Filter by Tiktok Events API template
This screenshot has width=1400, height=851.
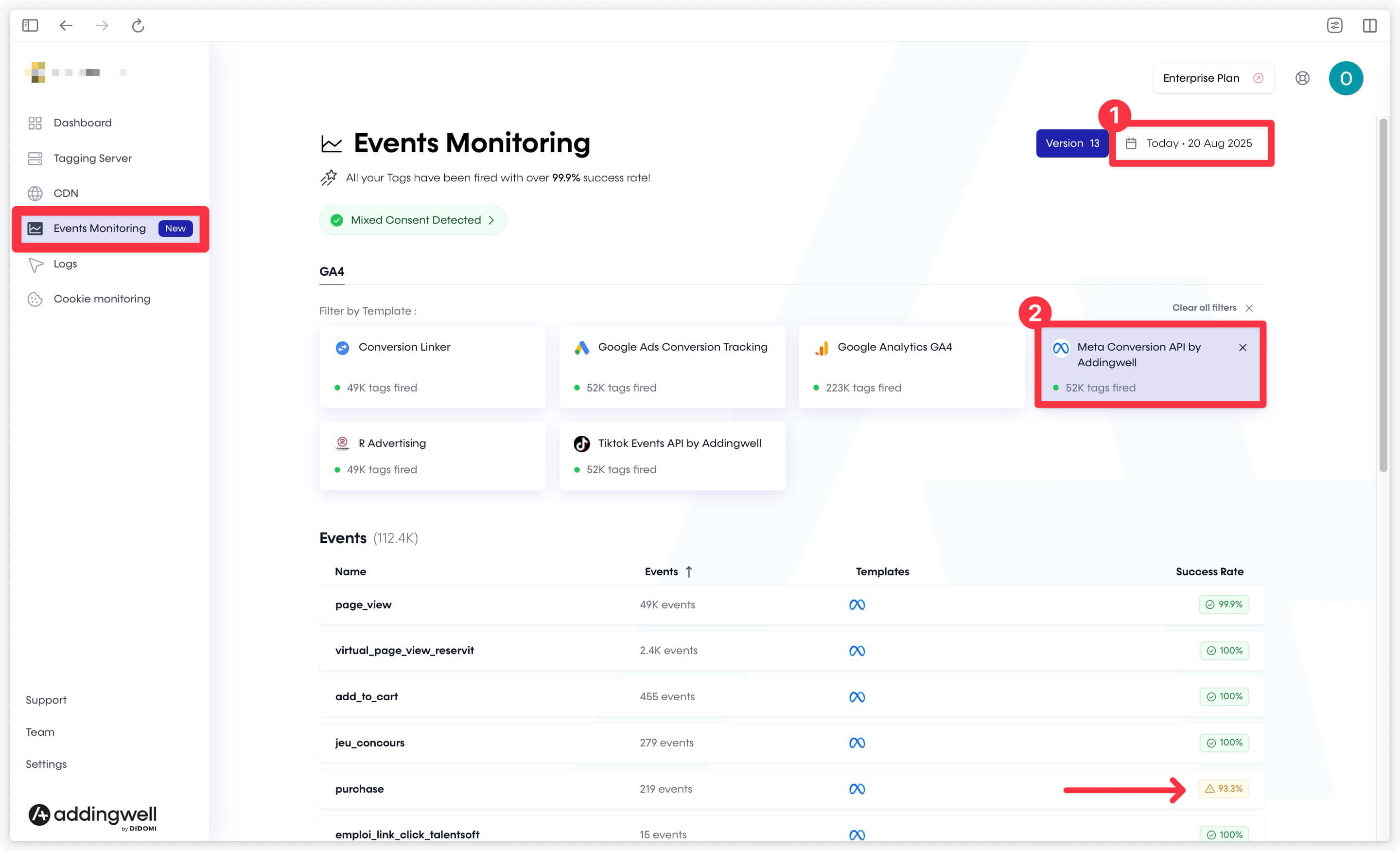click(x=672, y=456)
